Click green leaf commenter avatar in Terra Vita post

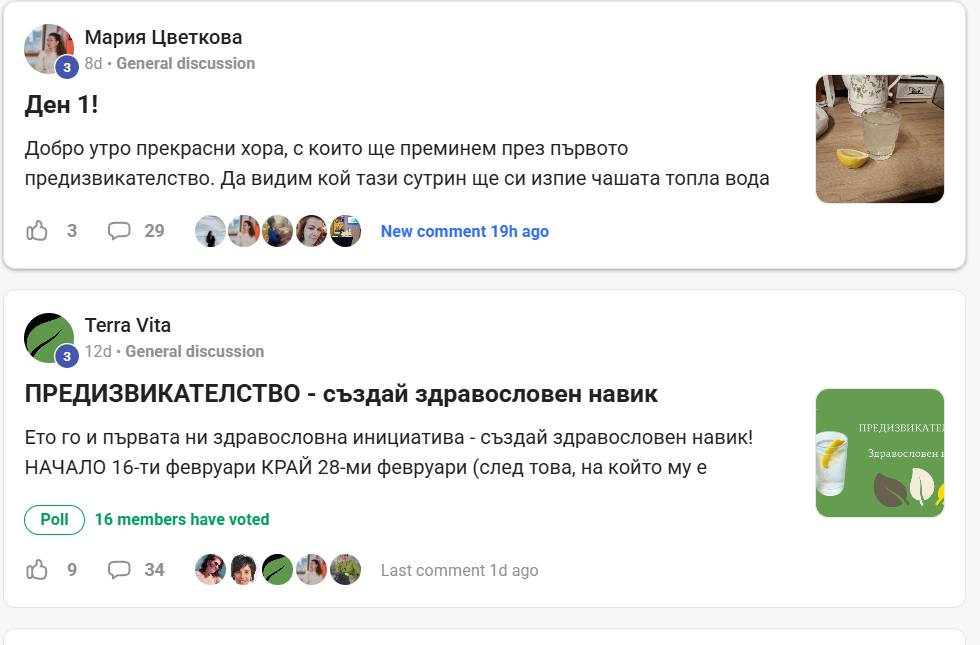(x=277, y=570)
